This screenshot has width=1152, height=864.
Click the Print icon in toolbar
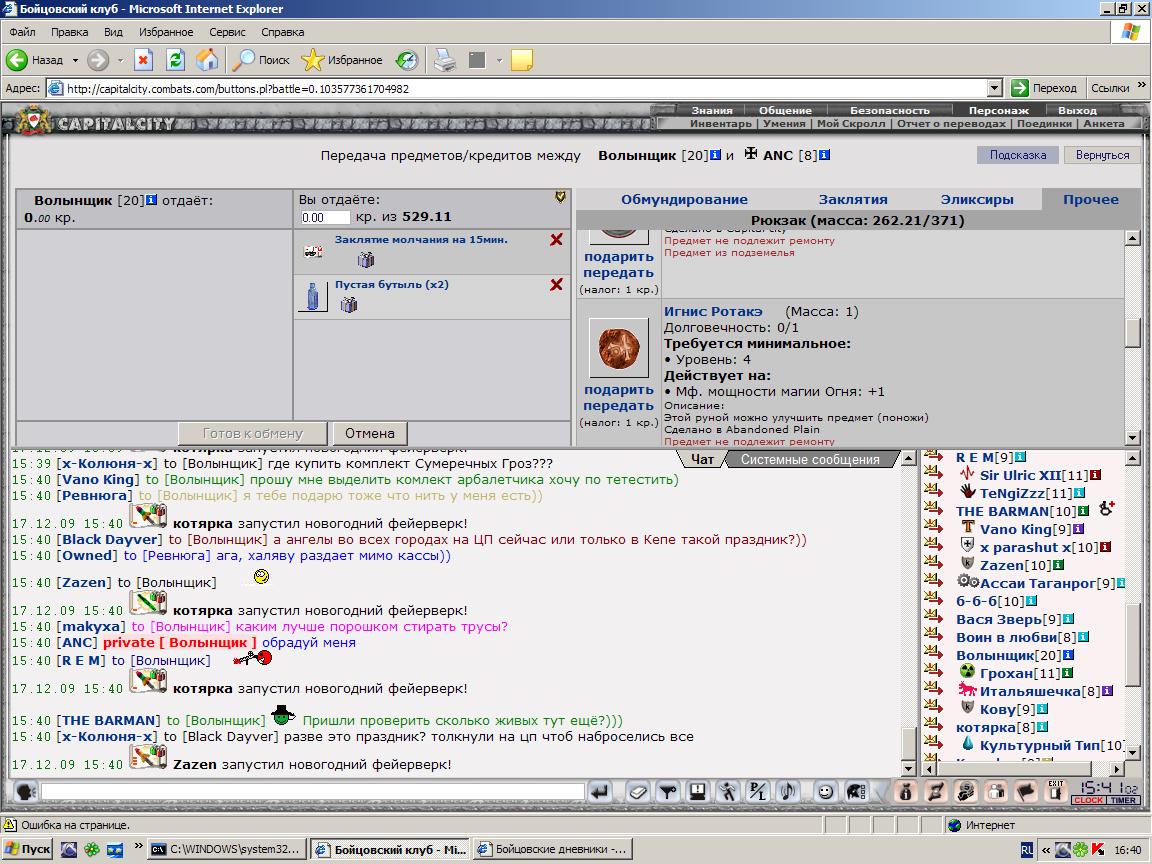coord(444,60)
